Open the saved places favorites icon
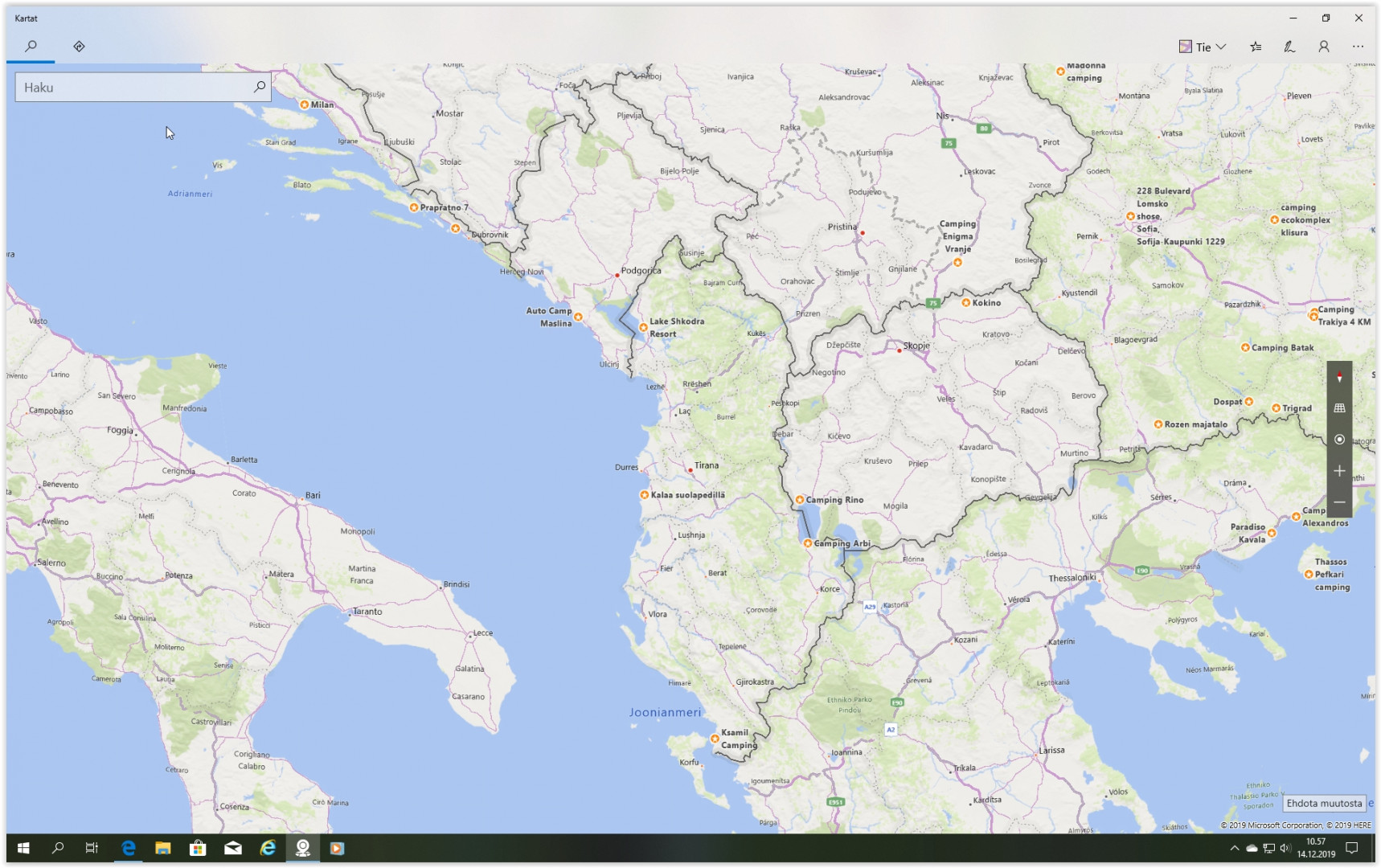The width and height of the screenshot is (1381, 868). (x=1255, y=47)
